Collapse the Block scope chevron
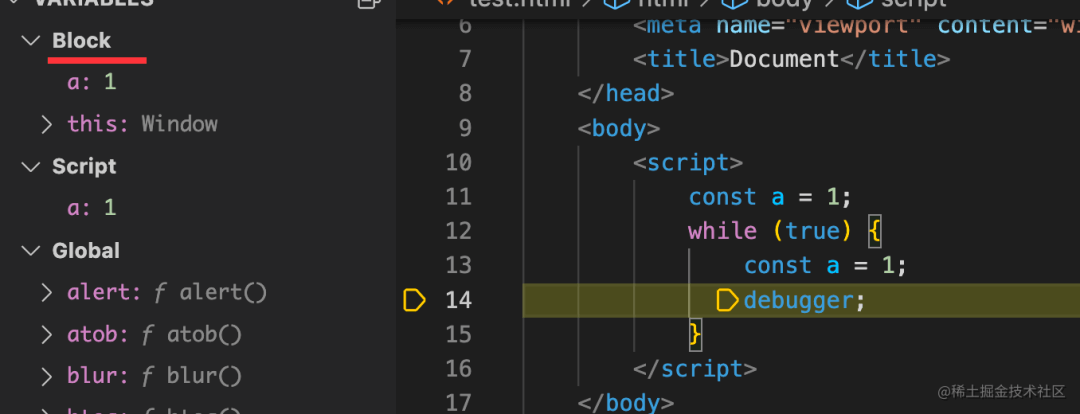1080x414 pixels. pyautogui.click(x=31, y=41)
